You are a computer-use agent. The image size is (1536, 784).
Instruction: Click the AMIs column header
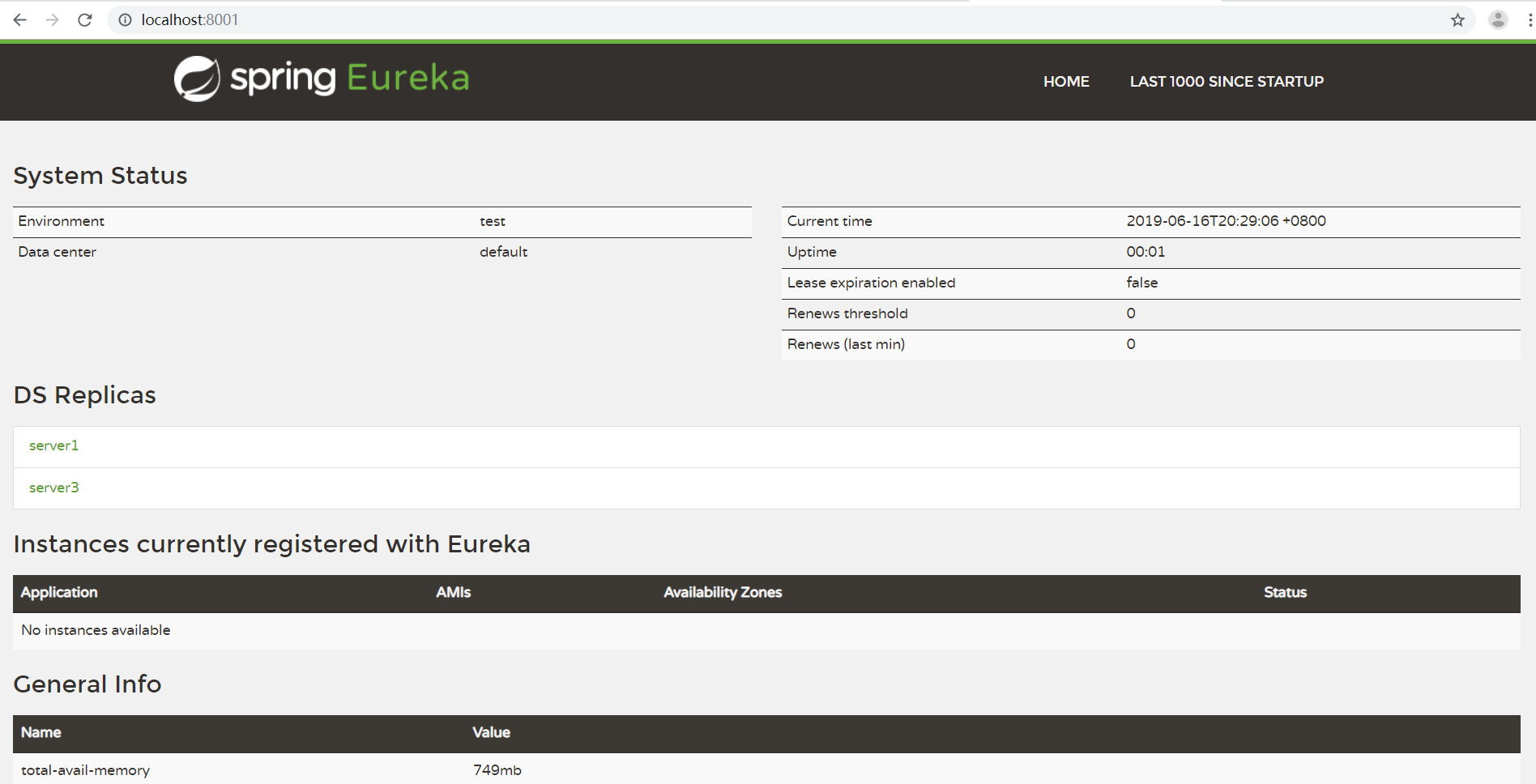[454, 593]
